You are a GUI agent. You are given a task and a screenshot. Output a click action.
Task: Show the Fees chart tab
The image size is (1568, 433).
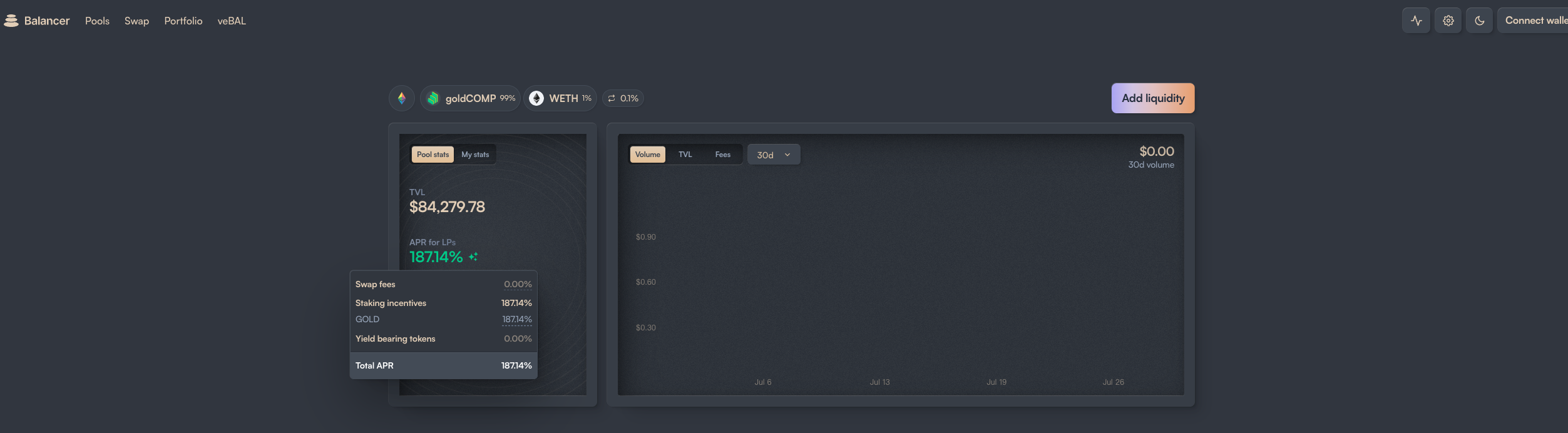pyautogui.click(x=722, y=155)
